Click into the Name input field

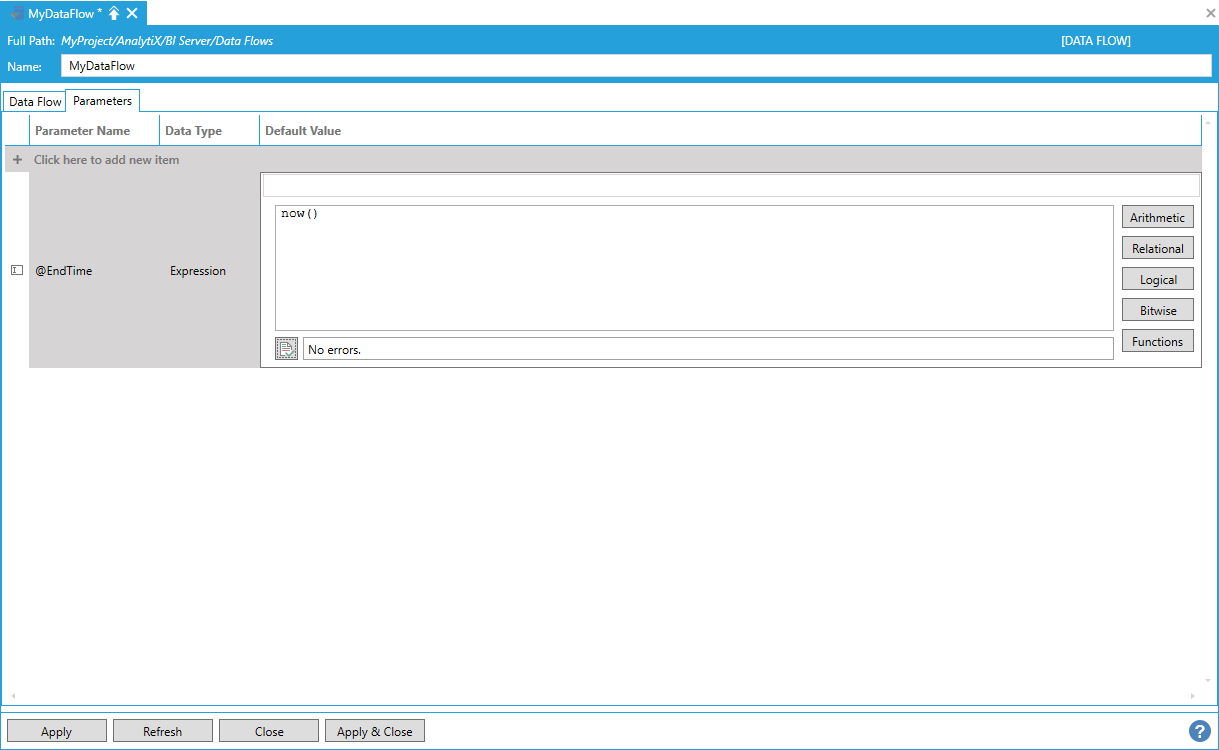click(x=635, y=66)
